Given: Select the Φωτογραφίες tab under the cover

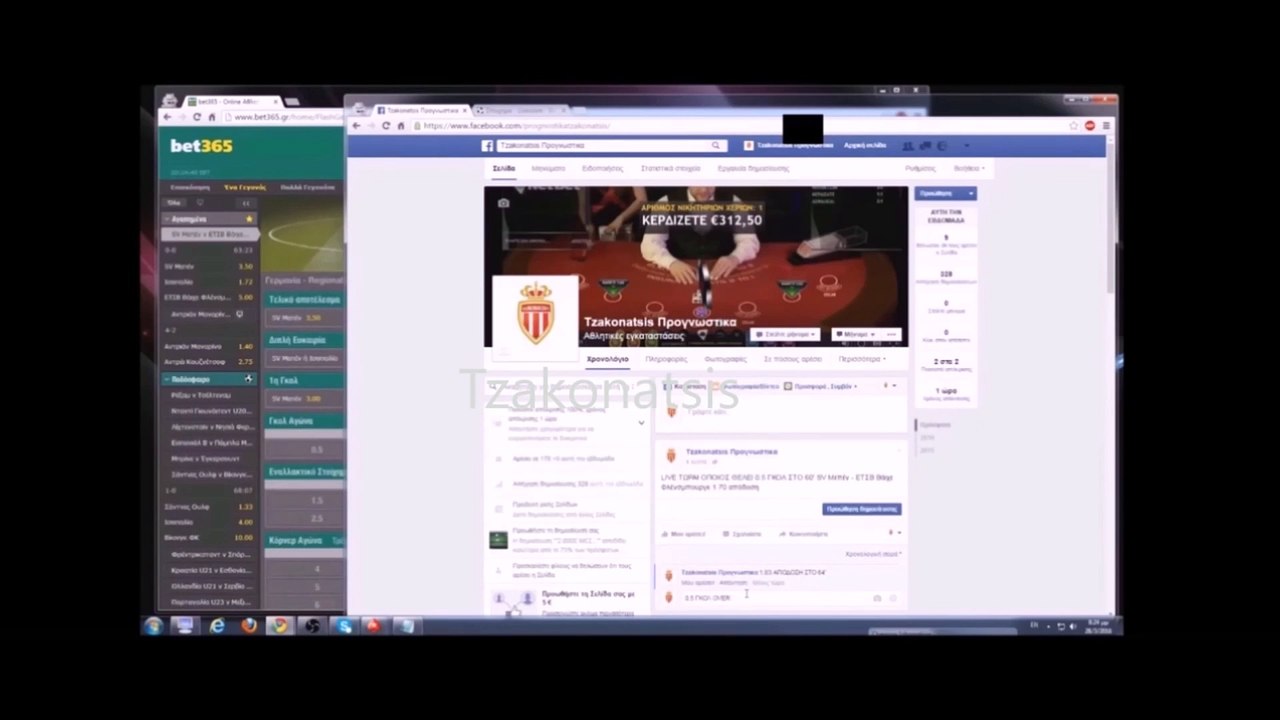Looking at the screenshot, I should [725, 359].
